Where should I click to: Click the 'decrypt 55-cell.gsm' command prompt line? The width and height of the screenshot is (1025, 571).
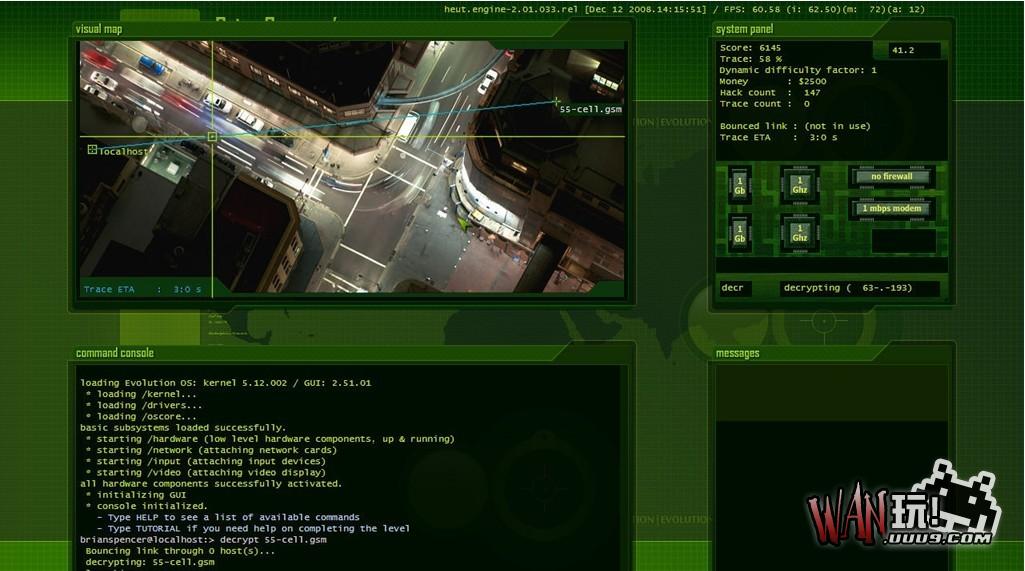click(203, 540)
